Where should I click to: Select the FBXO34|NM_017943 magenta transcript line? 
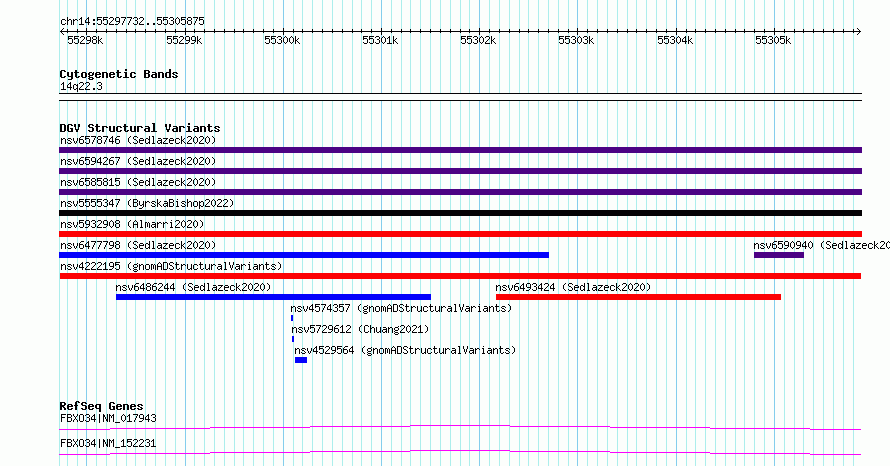[x=460, y=427]
